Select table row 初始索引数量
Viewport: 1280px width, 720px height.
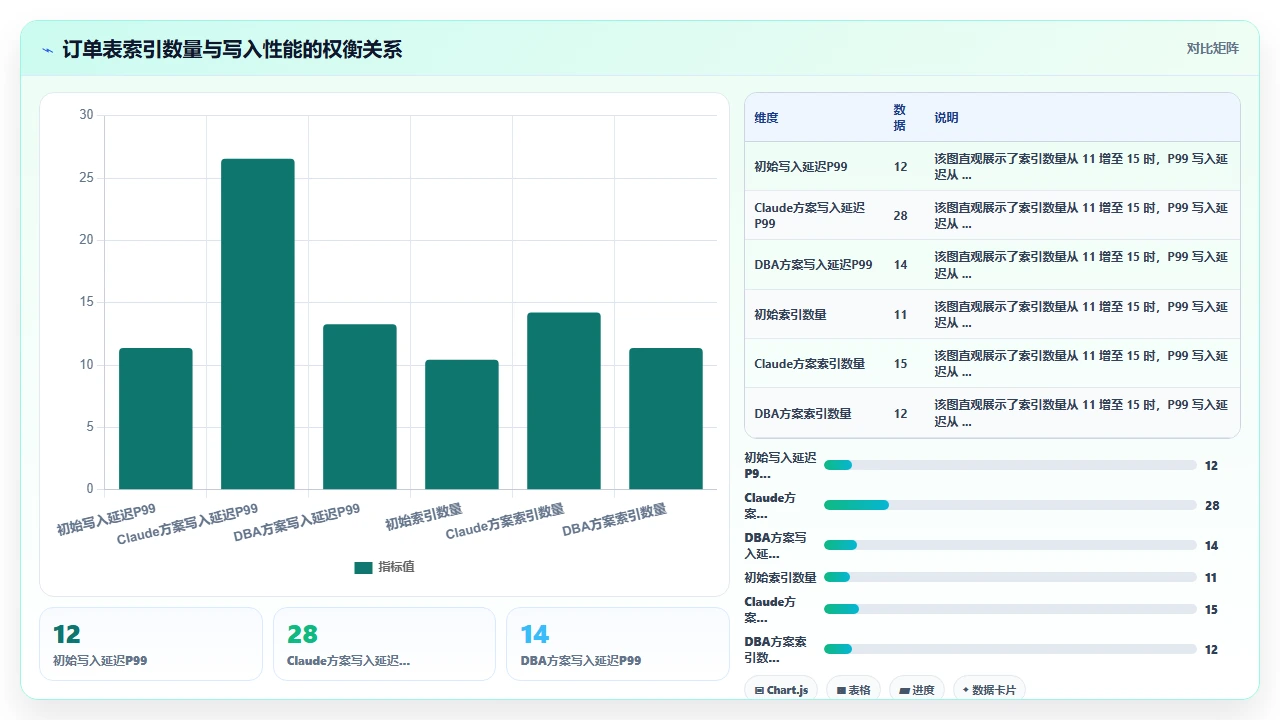coord(992,314)
